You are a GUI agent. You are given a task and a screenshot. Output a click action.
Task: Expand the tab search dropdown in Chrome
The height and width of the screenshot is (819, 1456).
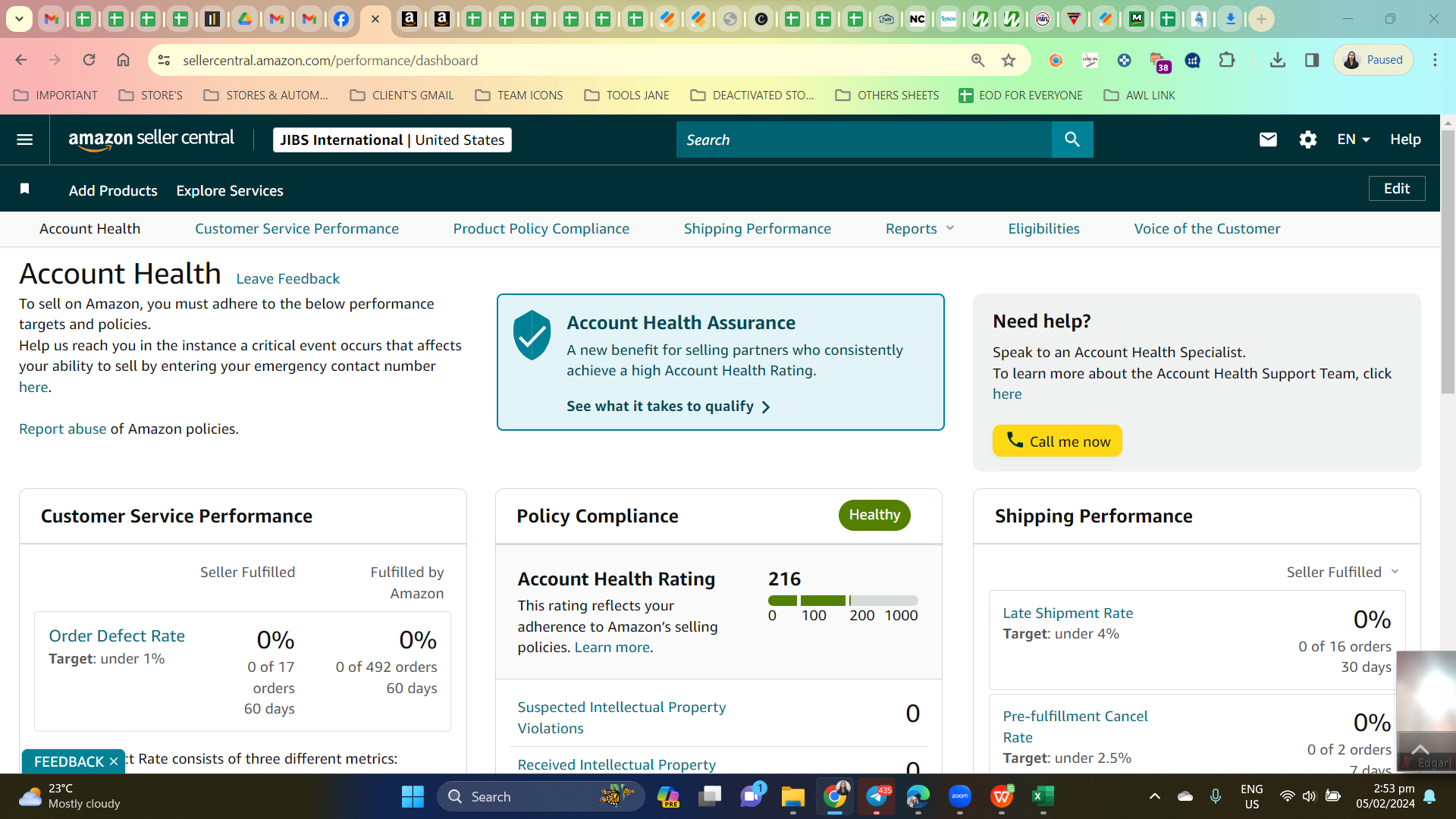pyautogui.click(x=19, y=19)
